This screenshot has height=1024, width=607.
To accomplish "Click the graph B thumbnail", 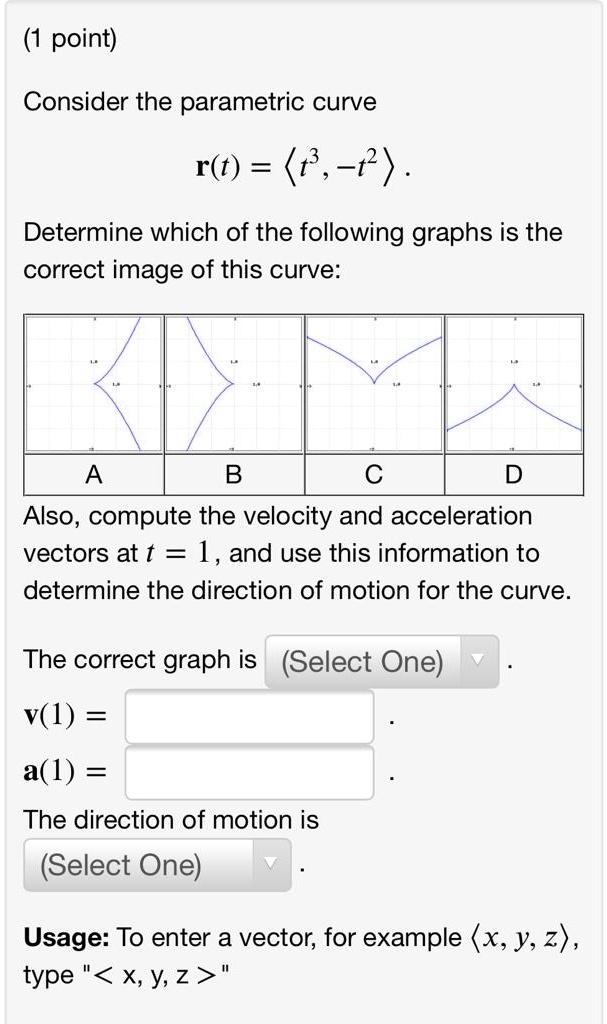I will click(234, 382).
